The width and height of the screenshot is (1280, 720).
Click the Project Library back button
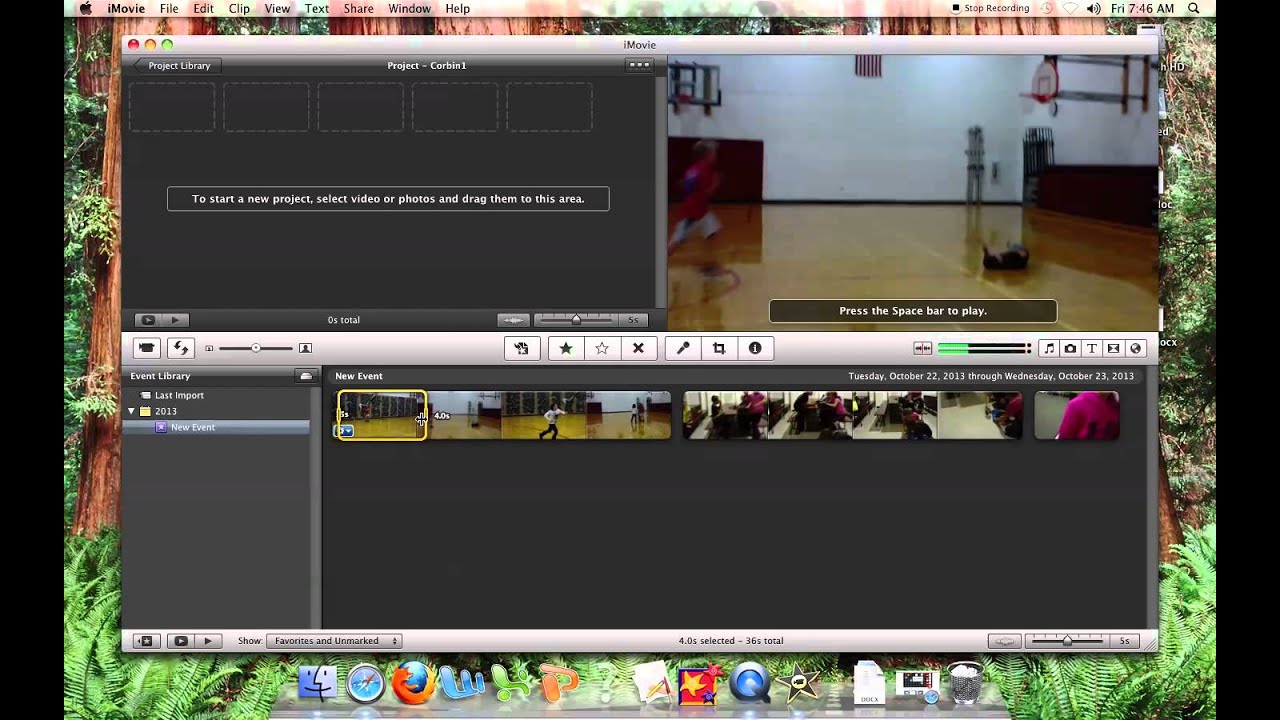click(178, 65)
